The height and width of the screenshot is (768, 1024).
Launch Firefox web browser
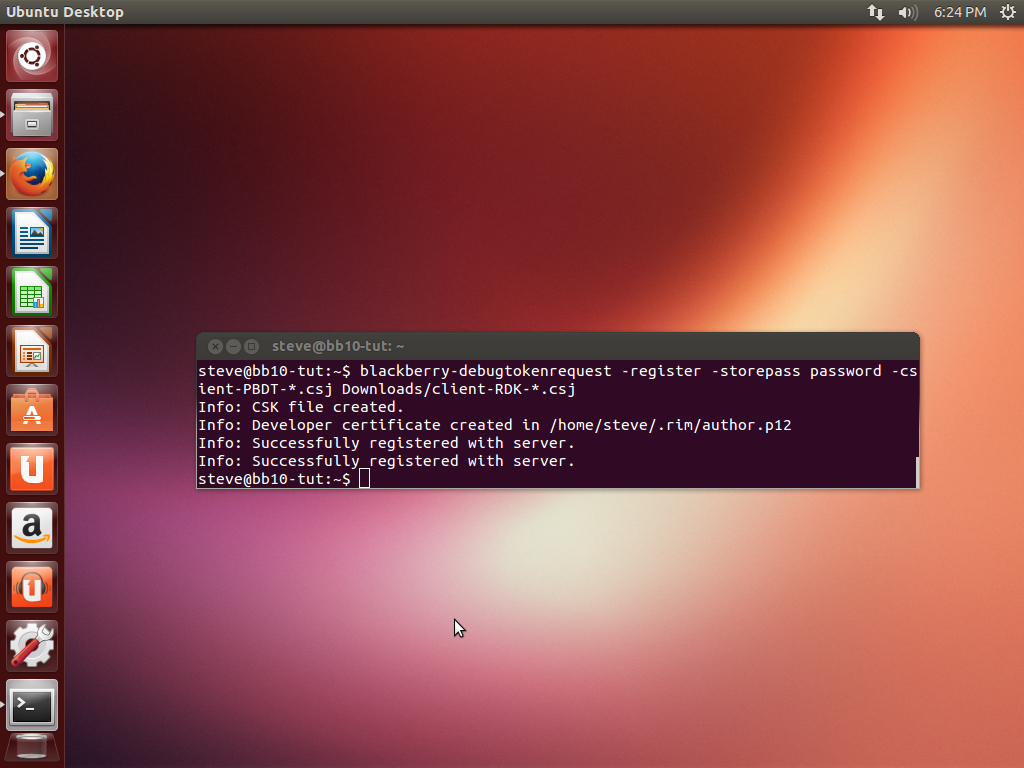point(32,174)
